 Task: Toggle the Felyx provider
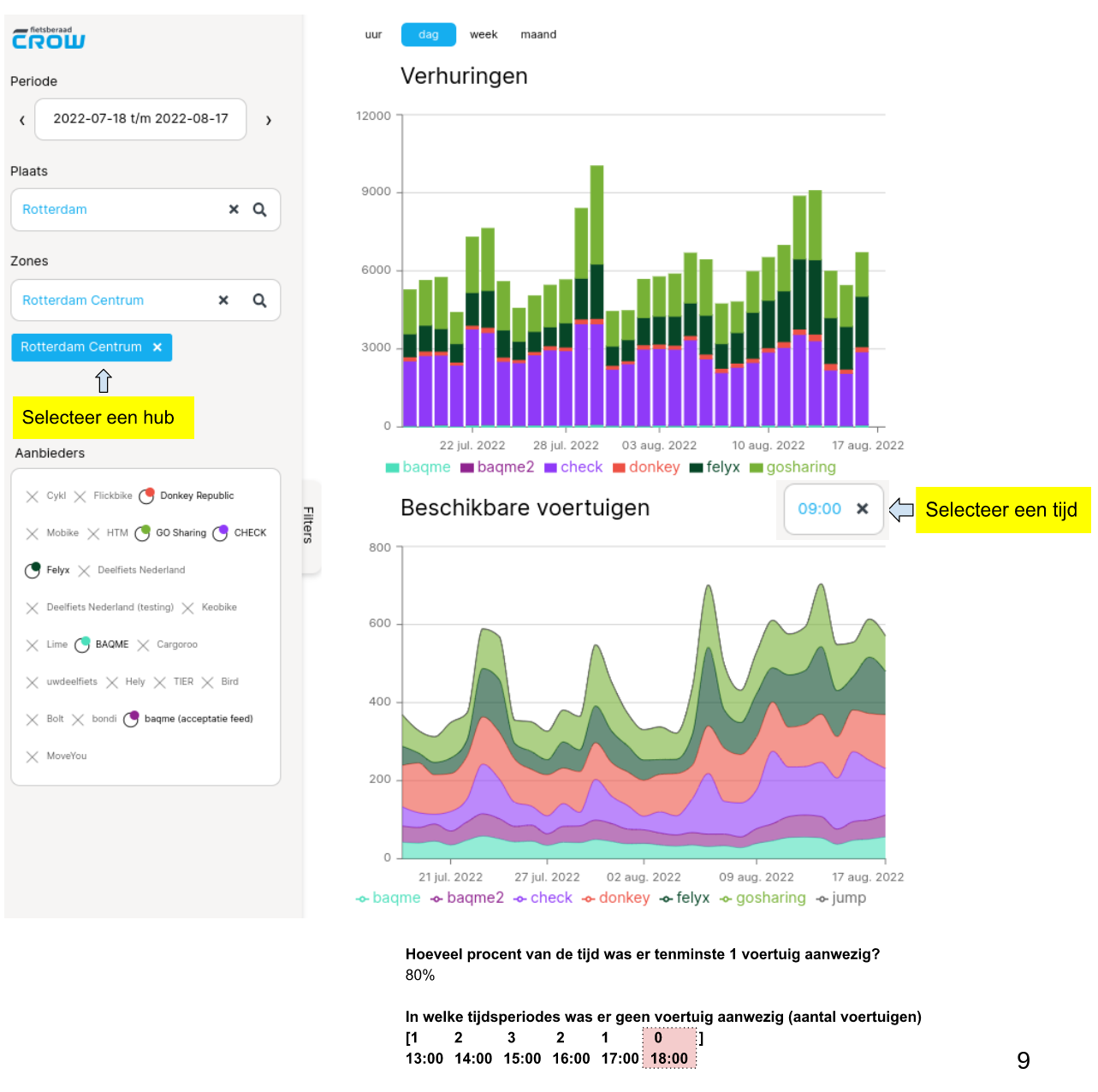pyautogui.click(x=47, y=570)
